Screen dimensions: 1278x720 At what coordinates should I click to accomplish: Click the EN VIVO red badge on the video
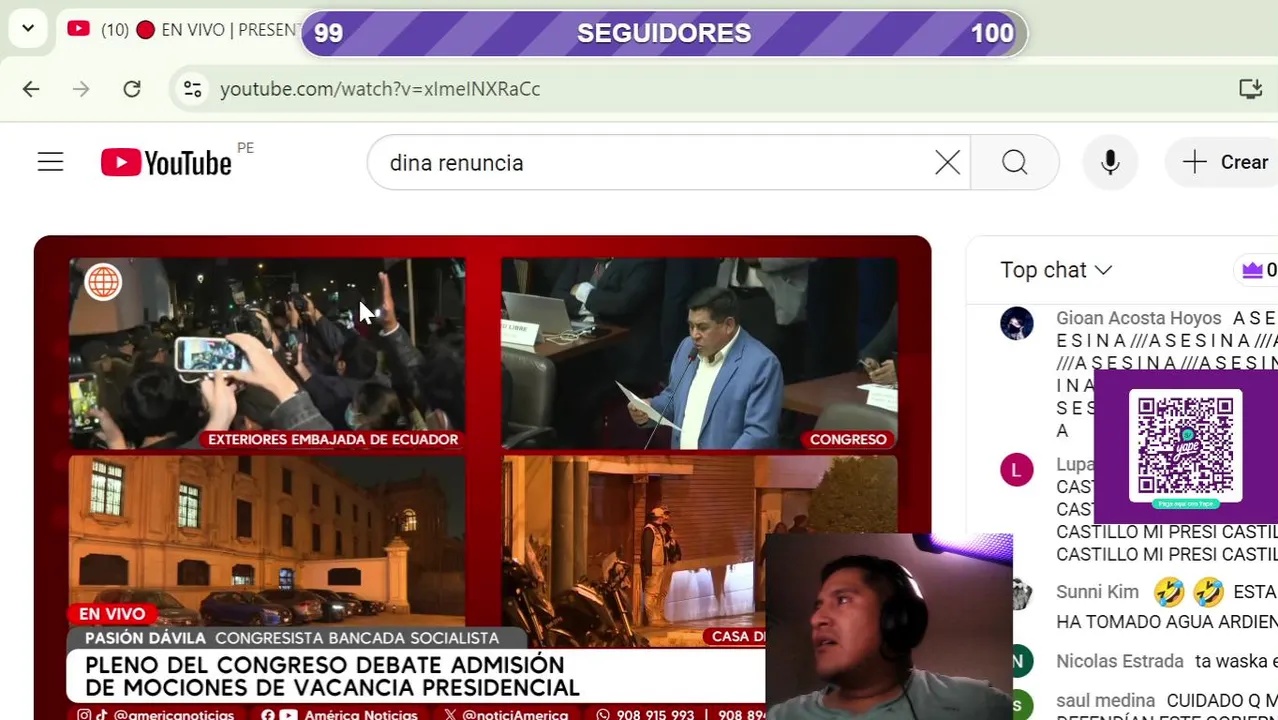pyautogui.click(x=112, y=614)
